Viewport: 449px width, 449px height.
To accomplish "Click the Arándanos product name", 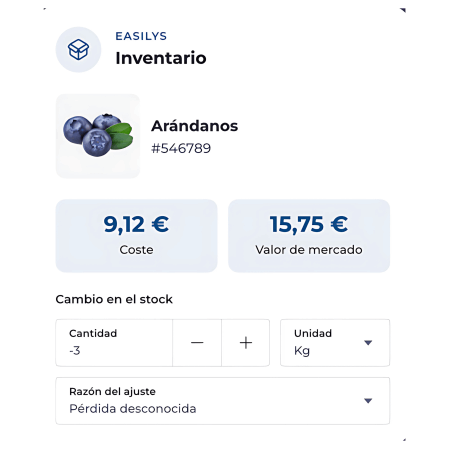I will click(x=195, y=126).
